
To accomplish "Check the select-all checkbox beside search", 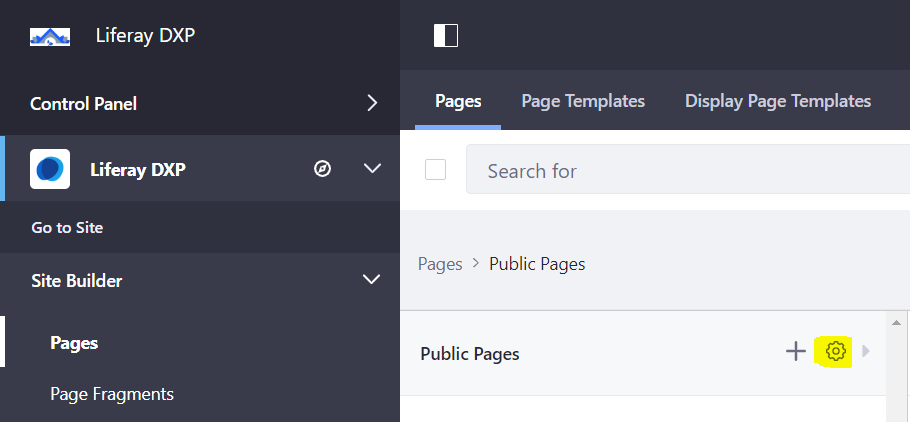I will [435, 170].
